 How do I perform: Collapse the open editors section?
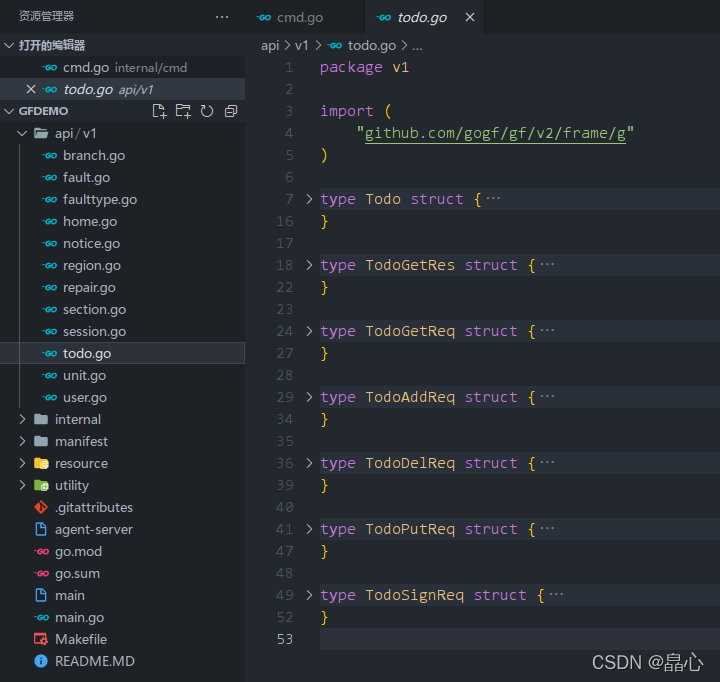[9, 45]
